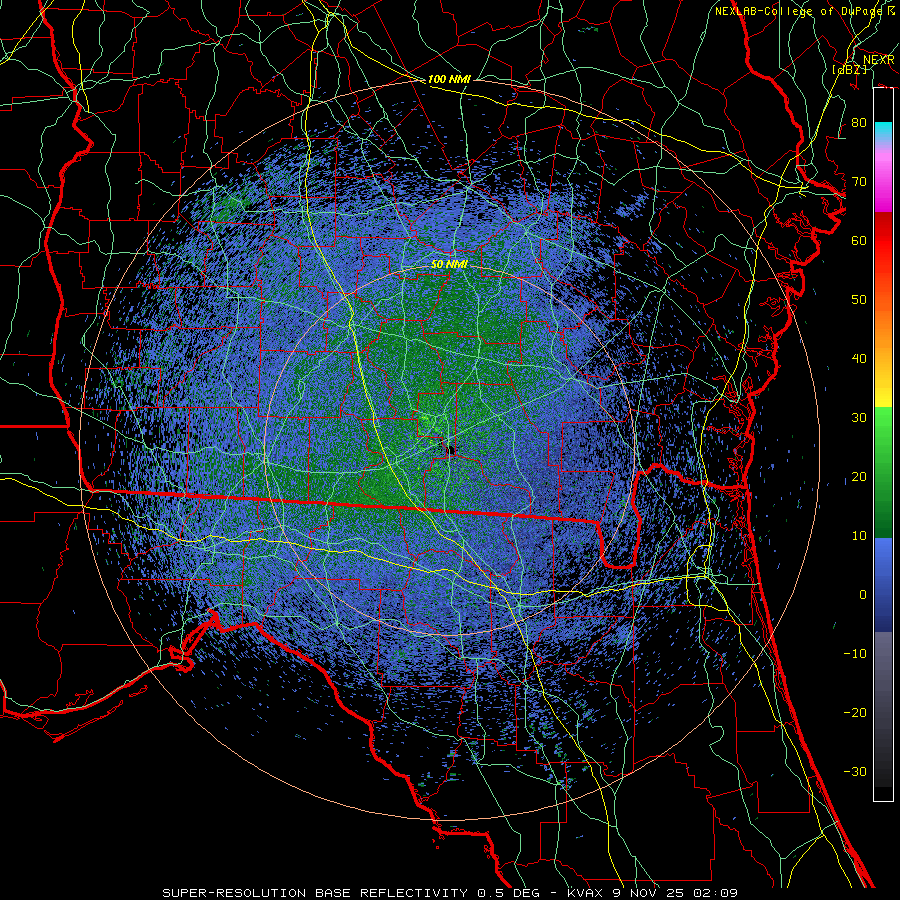Click the 10 value on the dBZ scale
Screen dimensions: 900x900
pyautogui.click(x=859, y=536)
